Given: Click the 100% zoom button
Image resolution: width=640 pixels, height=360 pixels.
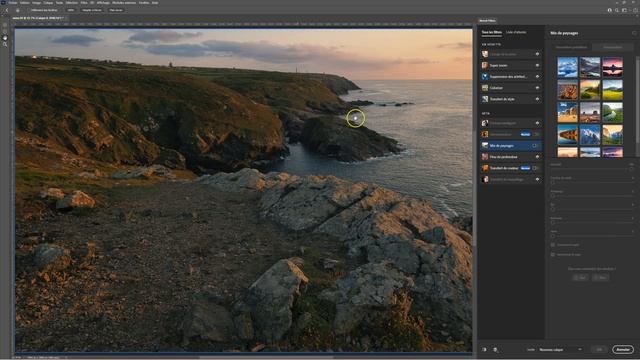Looking at the screenshot, I should pos(71,10).
